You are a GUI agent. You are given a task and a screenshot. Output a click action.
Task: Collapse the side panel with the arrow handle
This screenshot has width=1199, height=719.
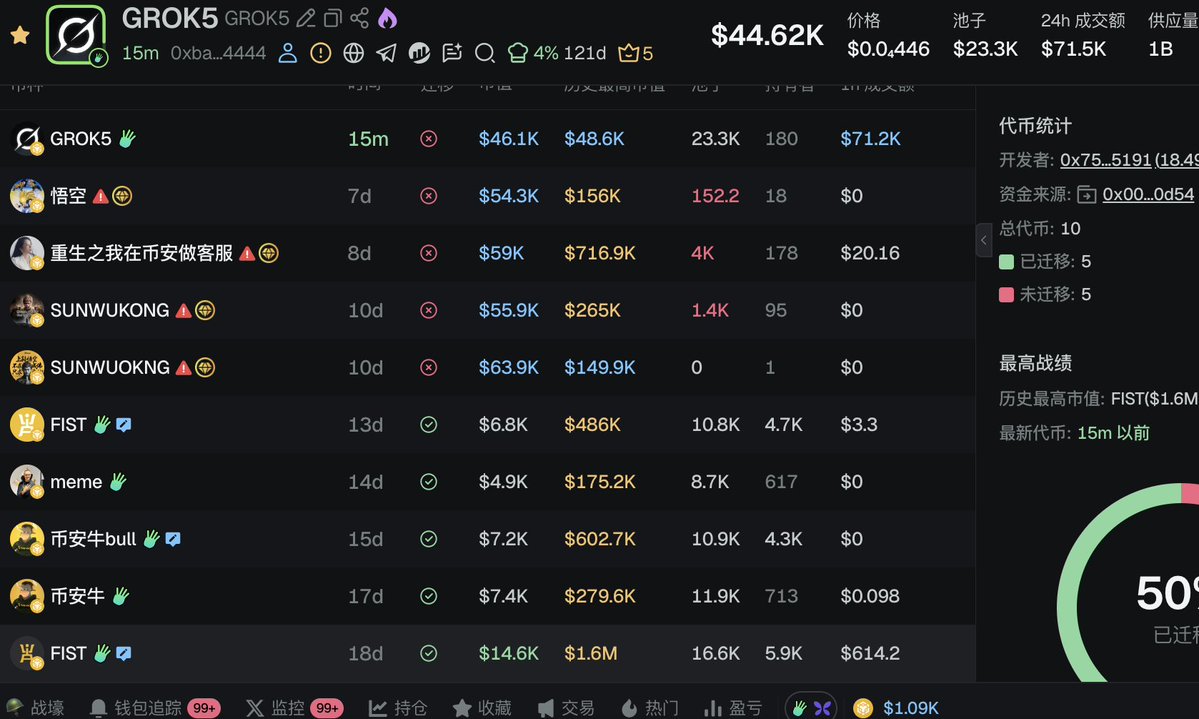983,240
